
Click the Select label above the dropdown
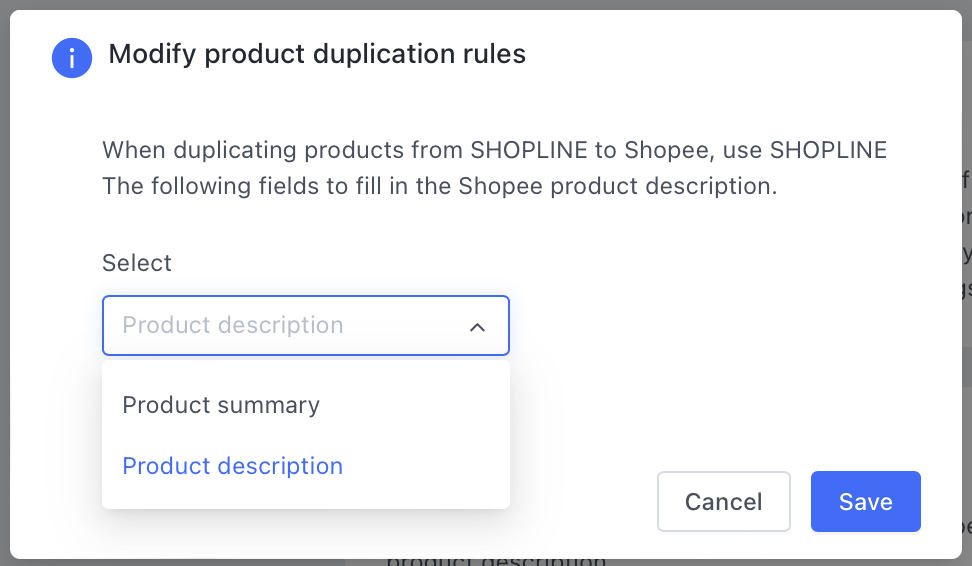tap(136, 263)
